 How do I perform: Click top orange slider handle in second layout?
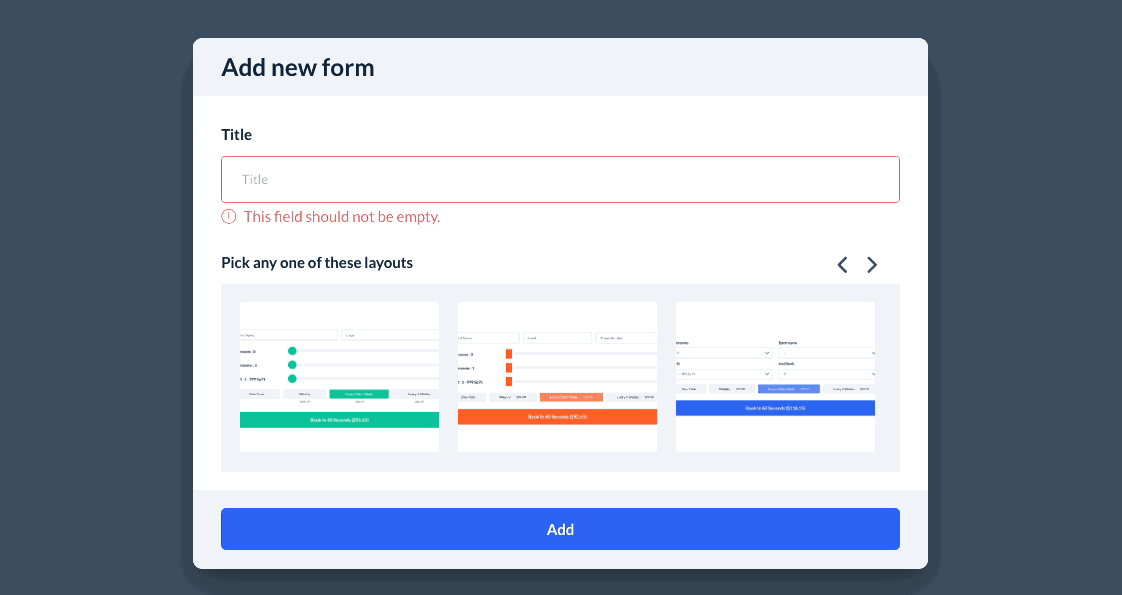tap(509, 354)
